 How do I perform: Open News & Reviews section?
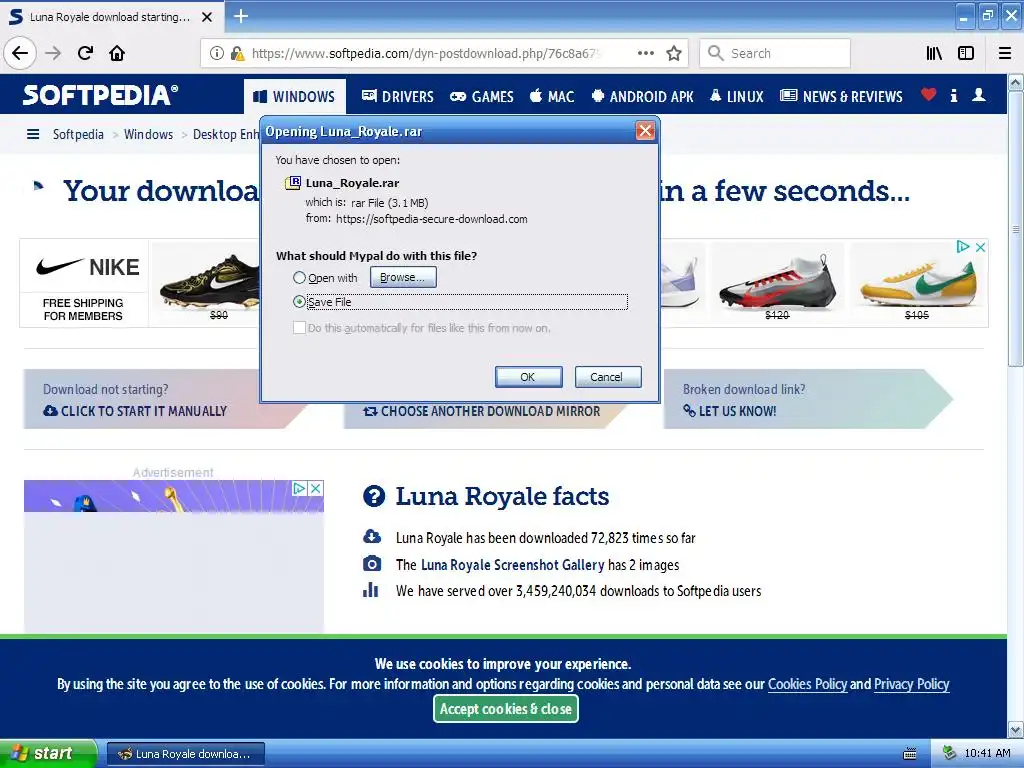[x=841, y=97]
